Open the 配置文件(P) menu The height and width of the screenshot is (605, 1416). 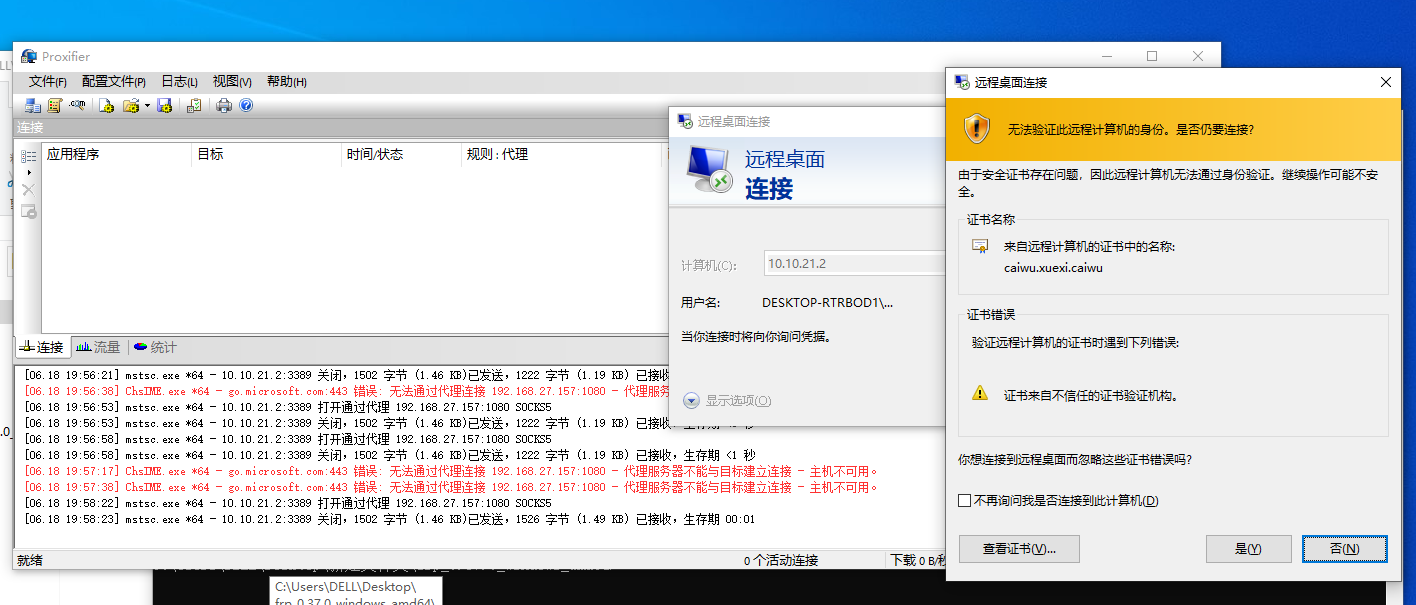pyautogui.click(x=114, y=82)
